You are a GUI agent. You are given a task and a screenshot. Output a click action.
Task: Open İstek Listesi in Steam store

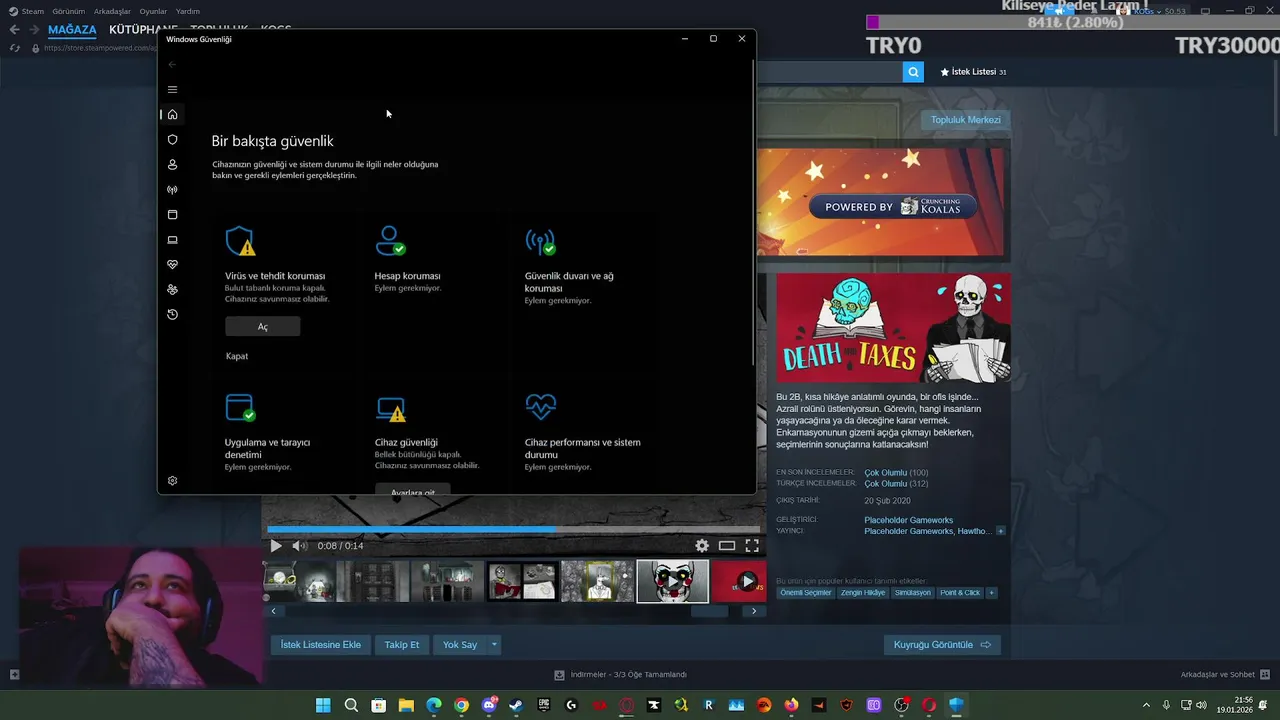[973, 72]
